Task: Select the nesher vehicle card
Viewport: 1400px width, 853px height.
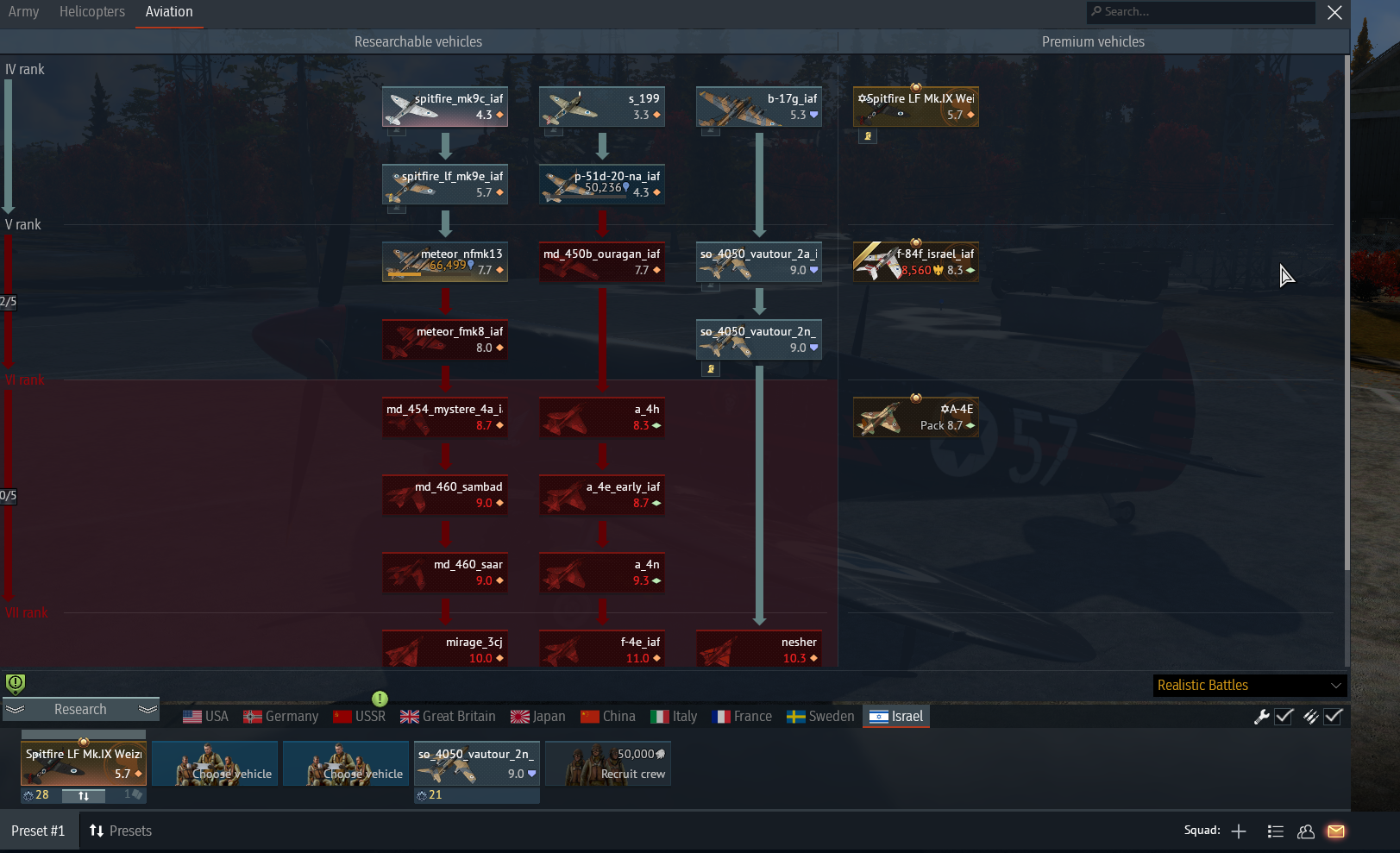Action: tap(759, 649)
